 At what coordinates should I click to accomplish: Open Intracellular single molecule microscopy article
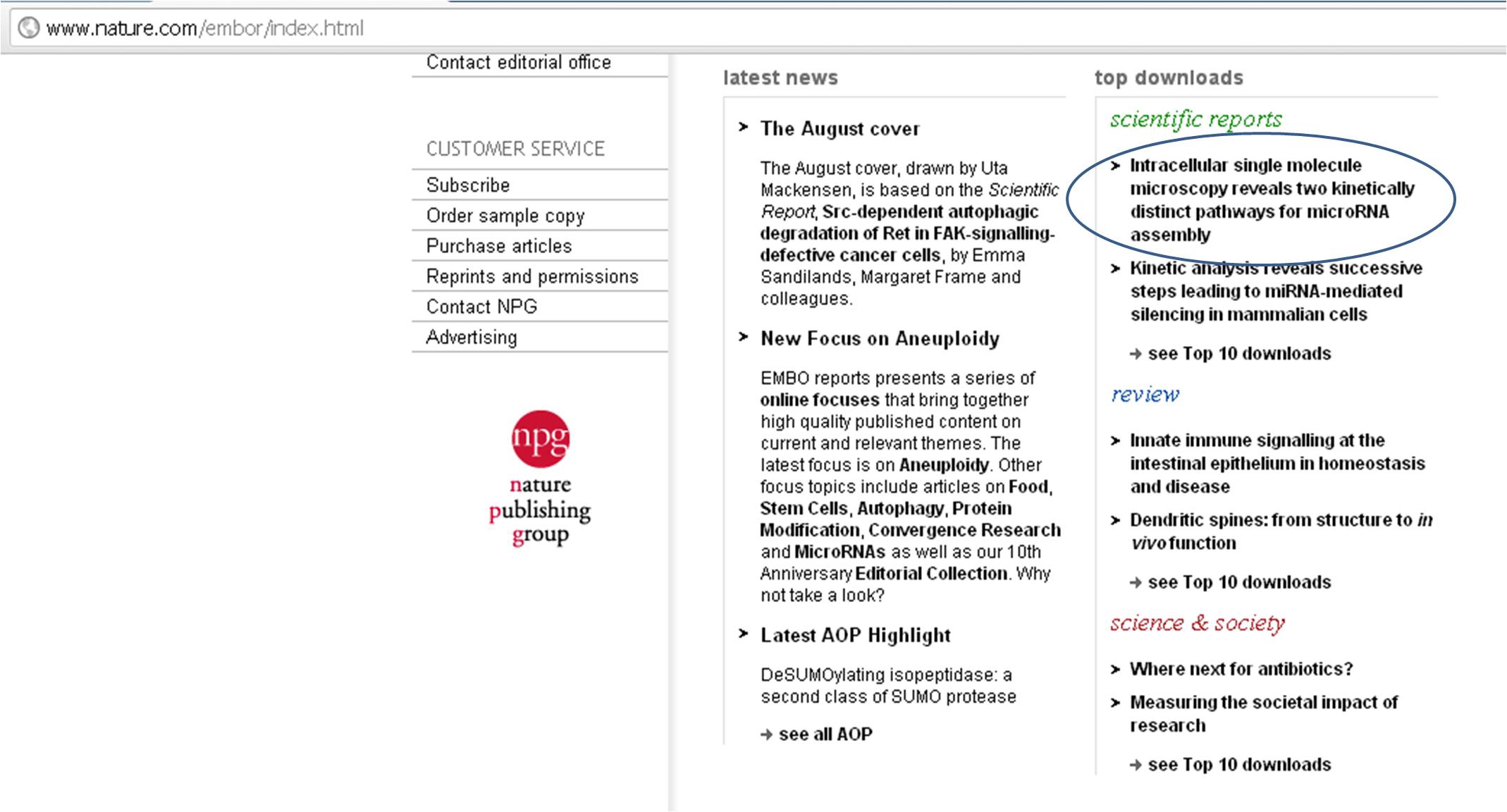point(1259,200)
